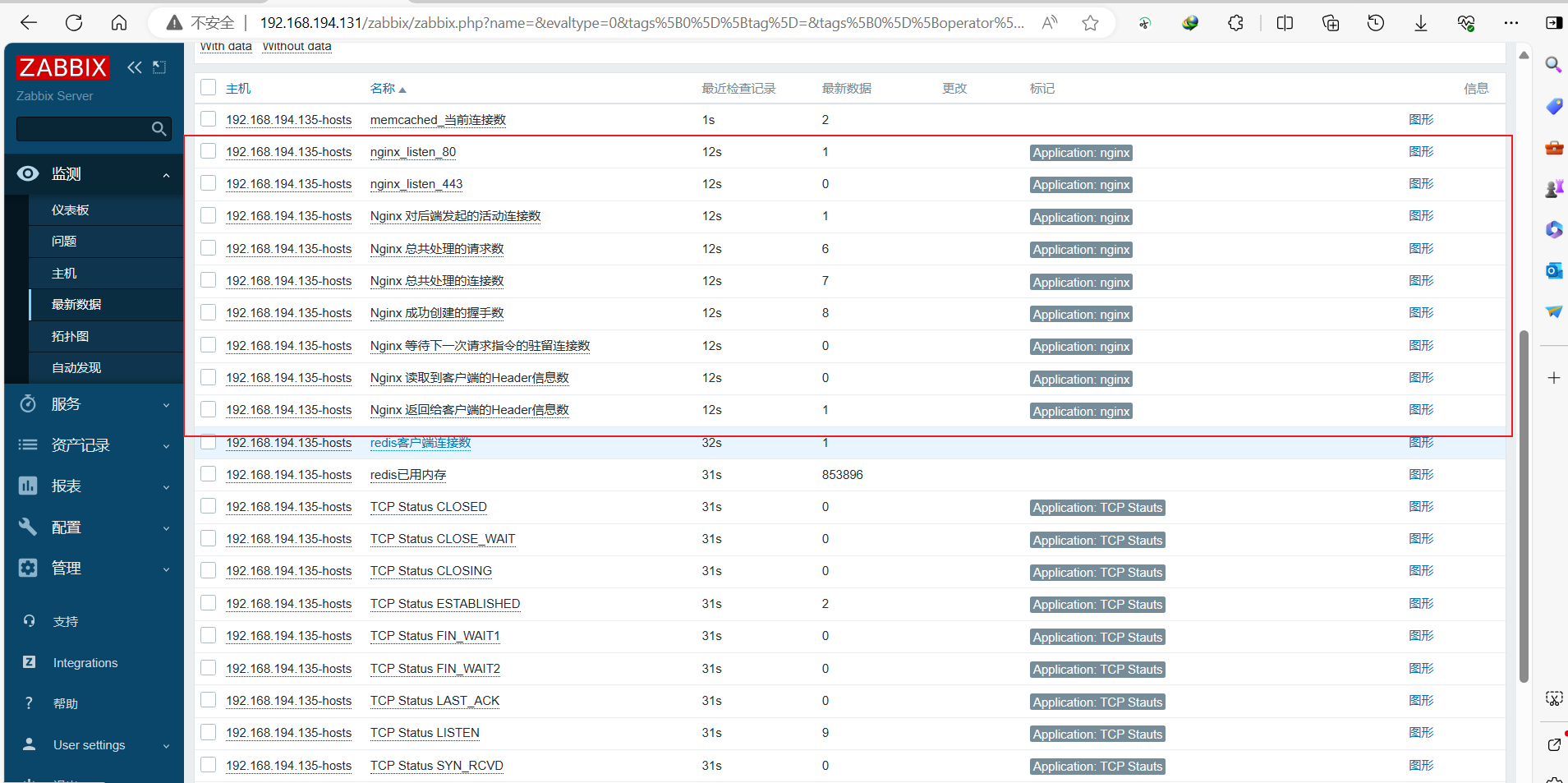Open browser history clock icon

[1376, 23]
